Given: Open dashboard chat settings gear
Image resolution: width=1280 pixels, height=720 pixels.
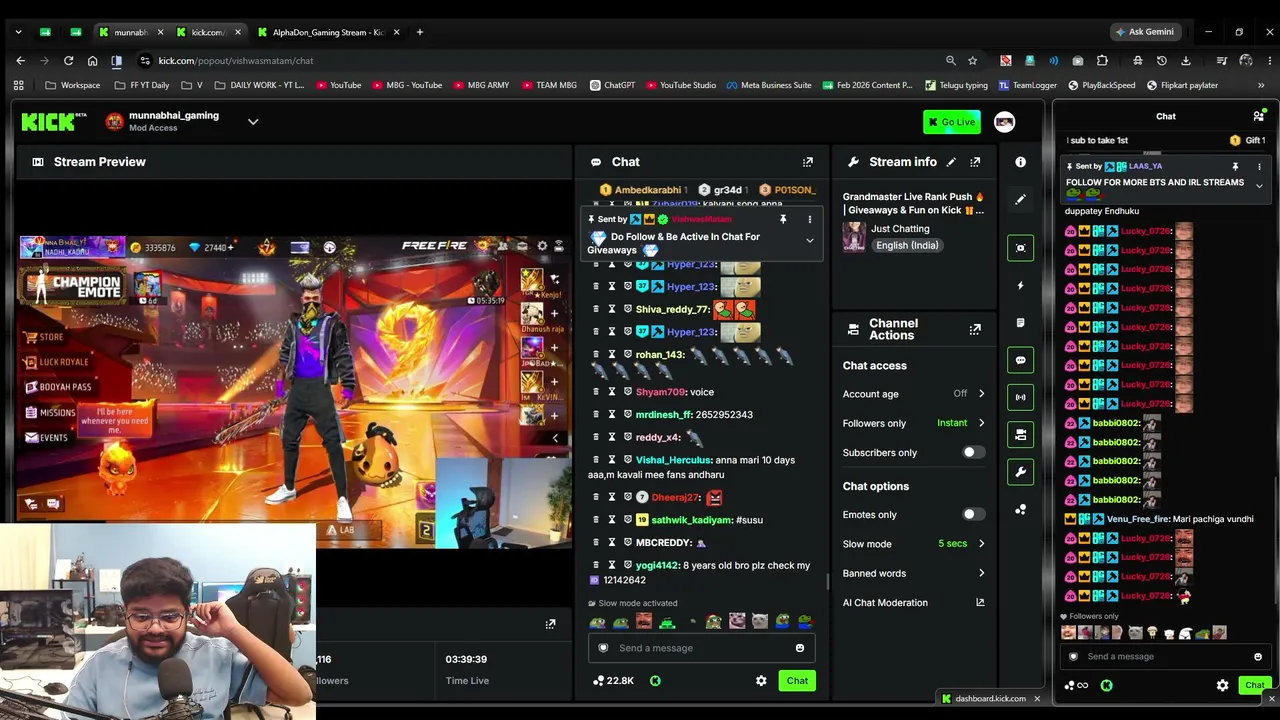Looking at the screenshot, I should (x=761, y=681).
